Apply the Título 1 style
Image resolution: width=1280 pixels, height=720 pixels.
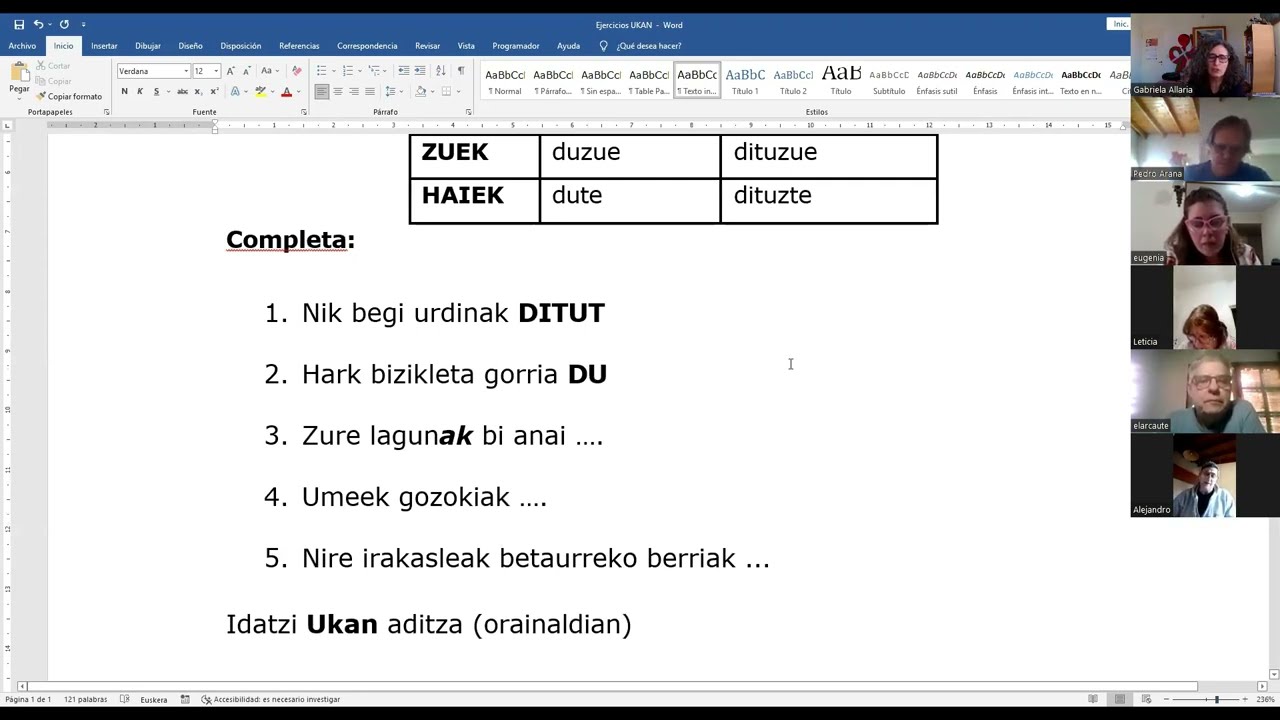pos(745,81)
